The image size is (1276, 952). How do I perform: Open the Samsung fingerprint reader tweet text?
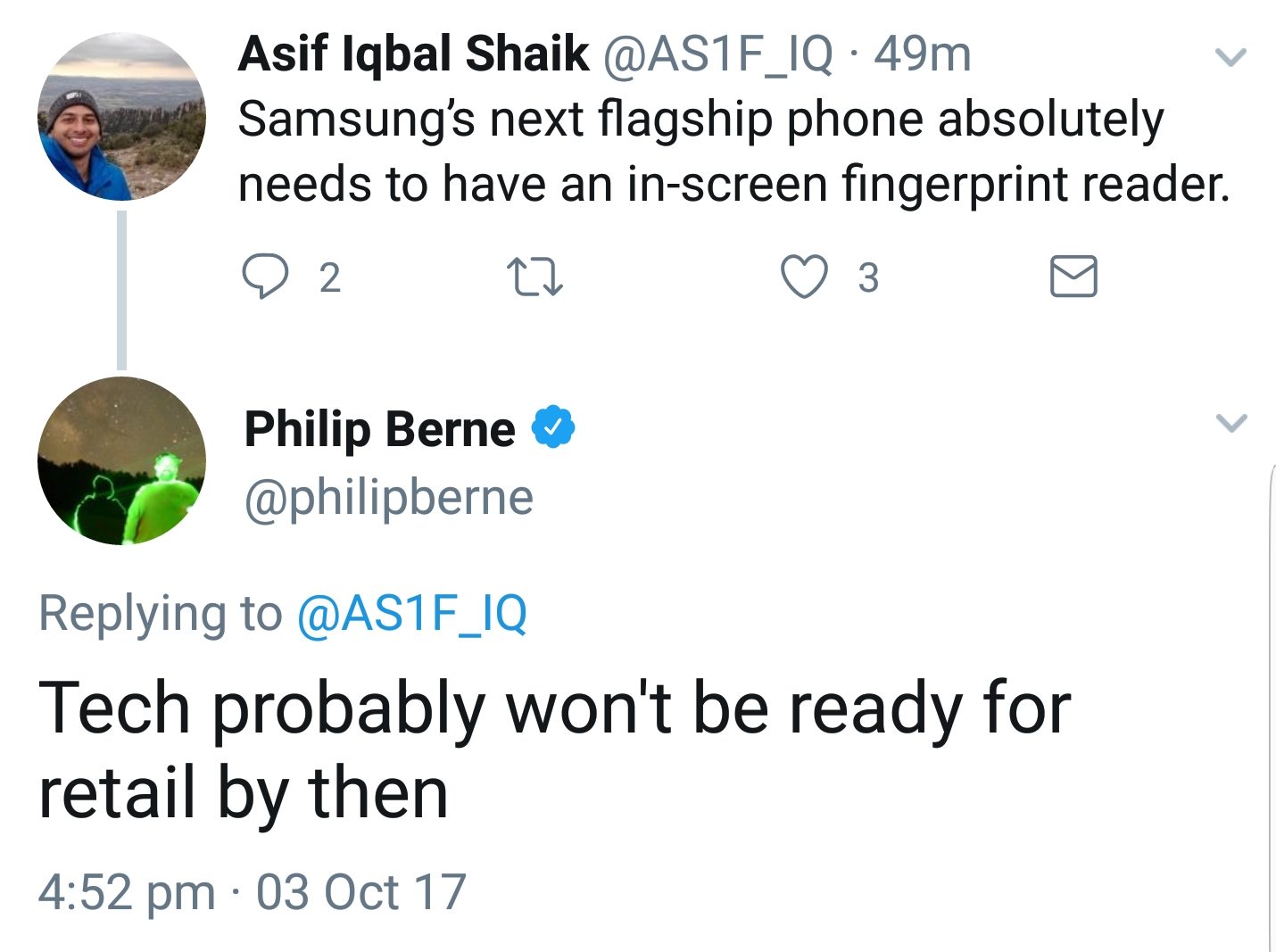click(x=732, y=152)
